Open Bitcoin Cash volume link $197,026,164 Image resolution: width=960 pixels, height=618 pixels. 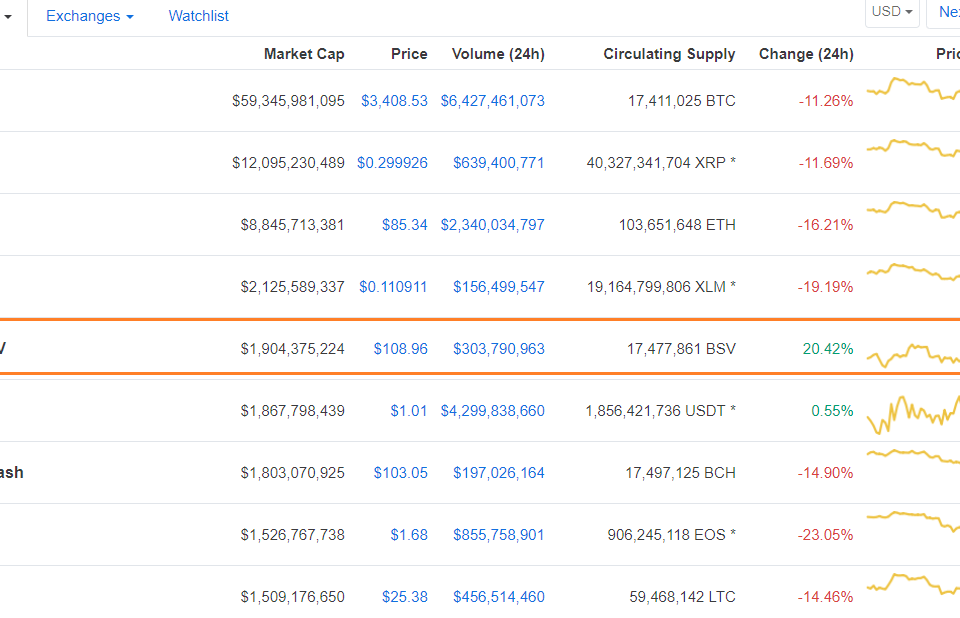pyautogui.click(x=498, y=473)
